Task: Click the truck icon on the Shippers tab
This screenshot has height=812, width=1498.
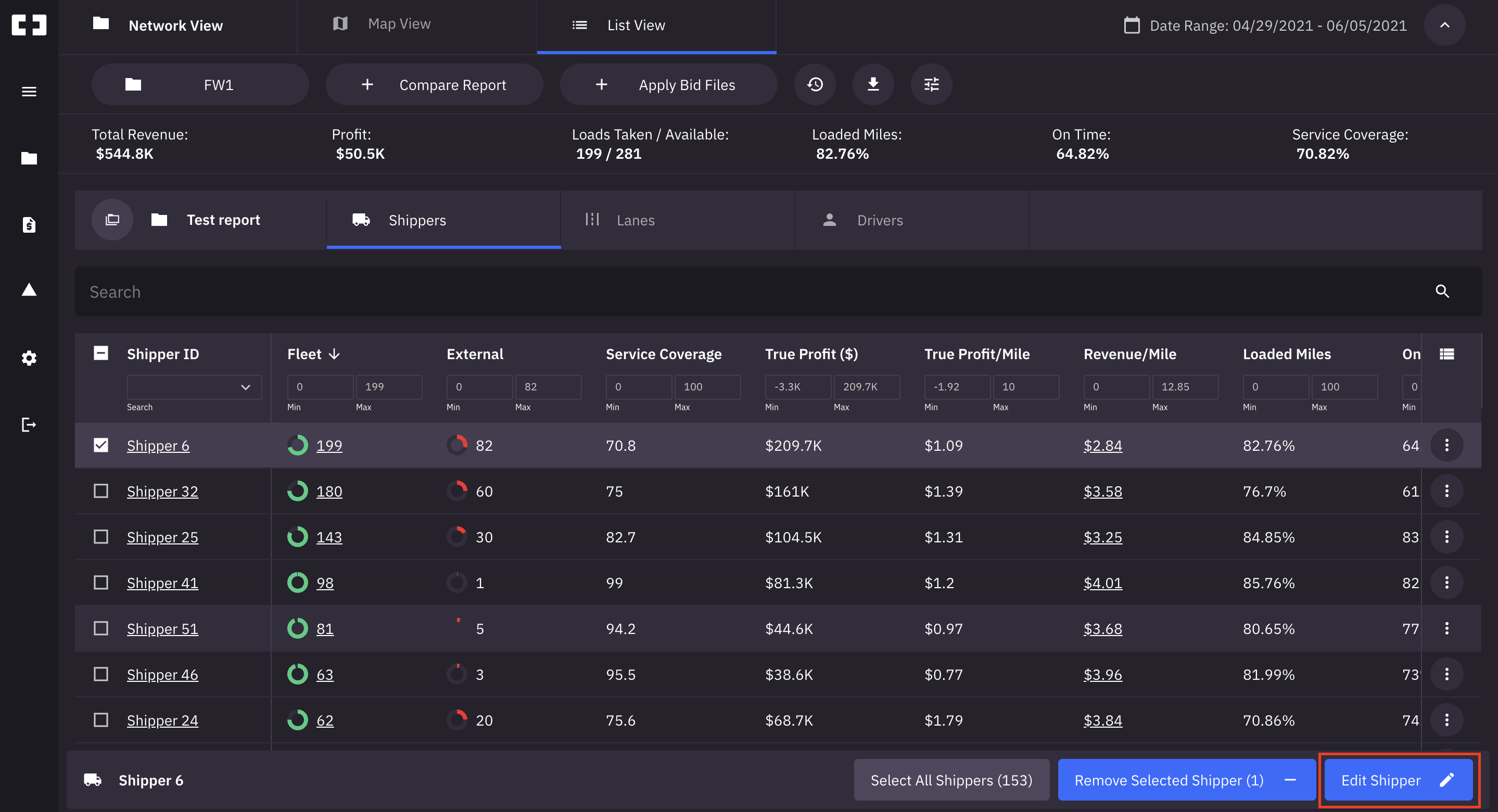Action: pos(361,220)
